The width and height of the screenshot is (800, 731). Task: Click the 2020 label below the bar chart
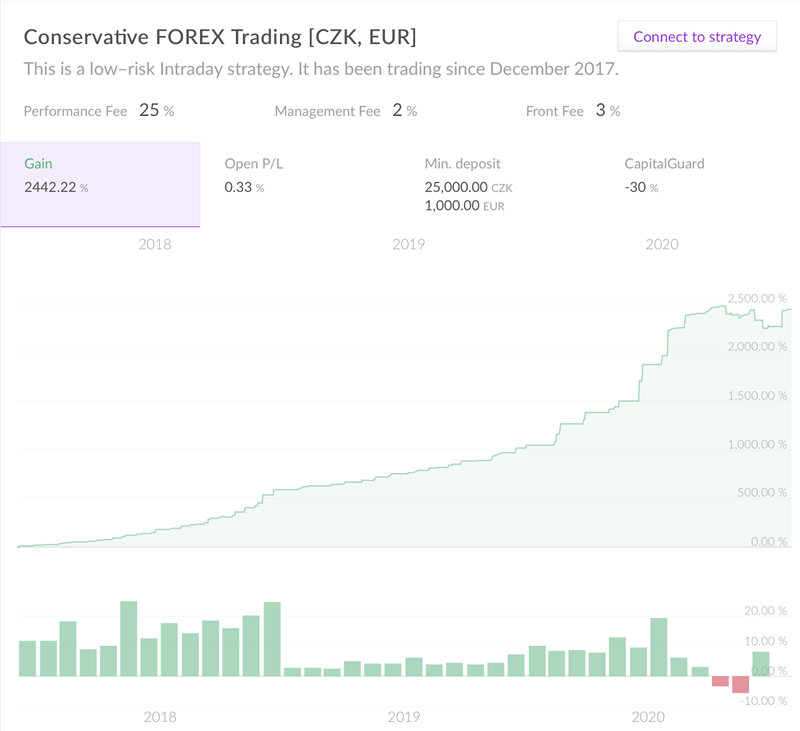coord(648,717)
